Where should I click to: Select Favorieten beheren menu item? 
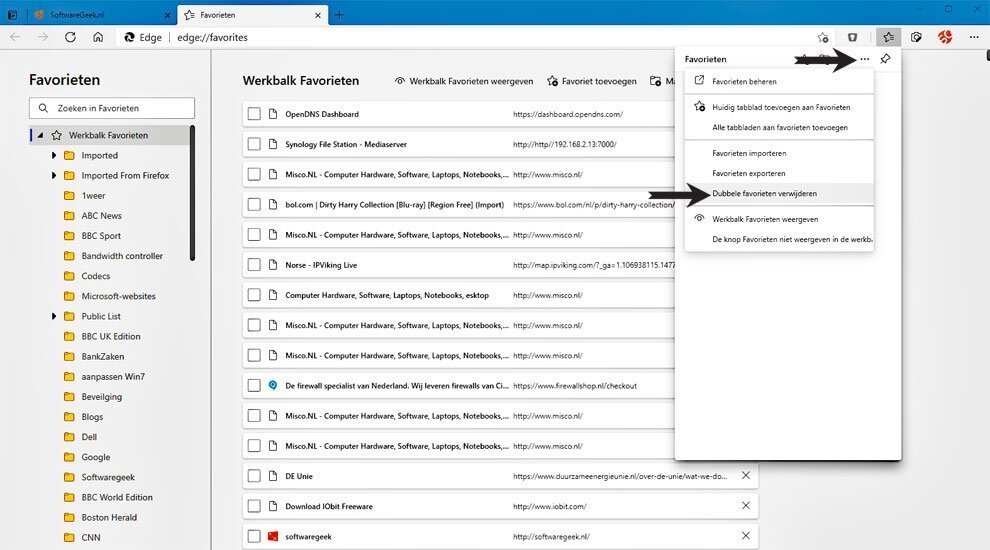(779, 81)
